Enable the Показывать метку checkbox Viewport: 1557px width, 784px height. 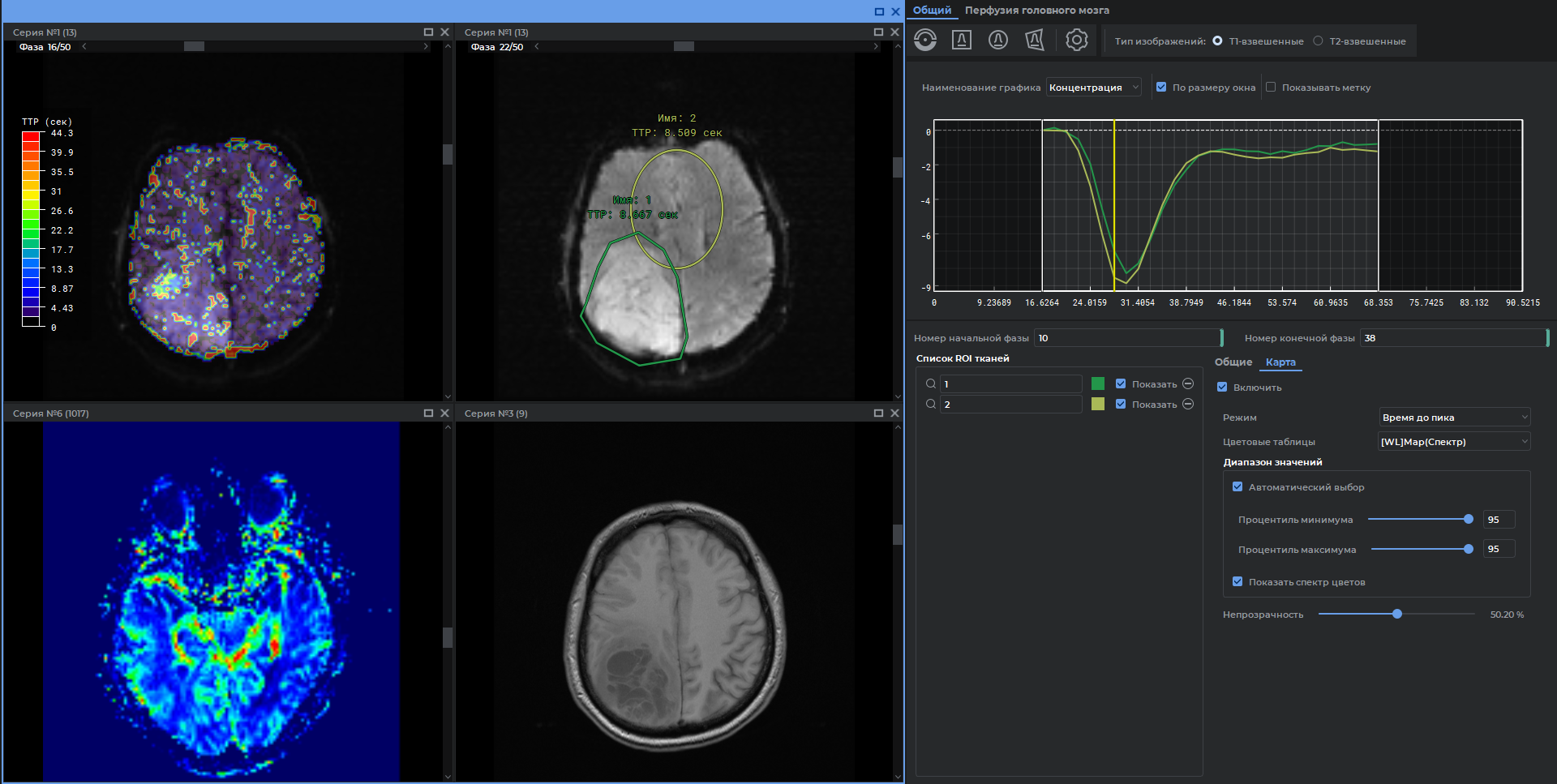point(1271,88)
